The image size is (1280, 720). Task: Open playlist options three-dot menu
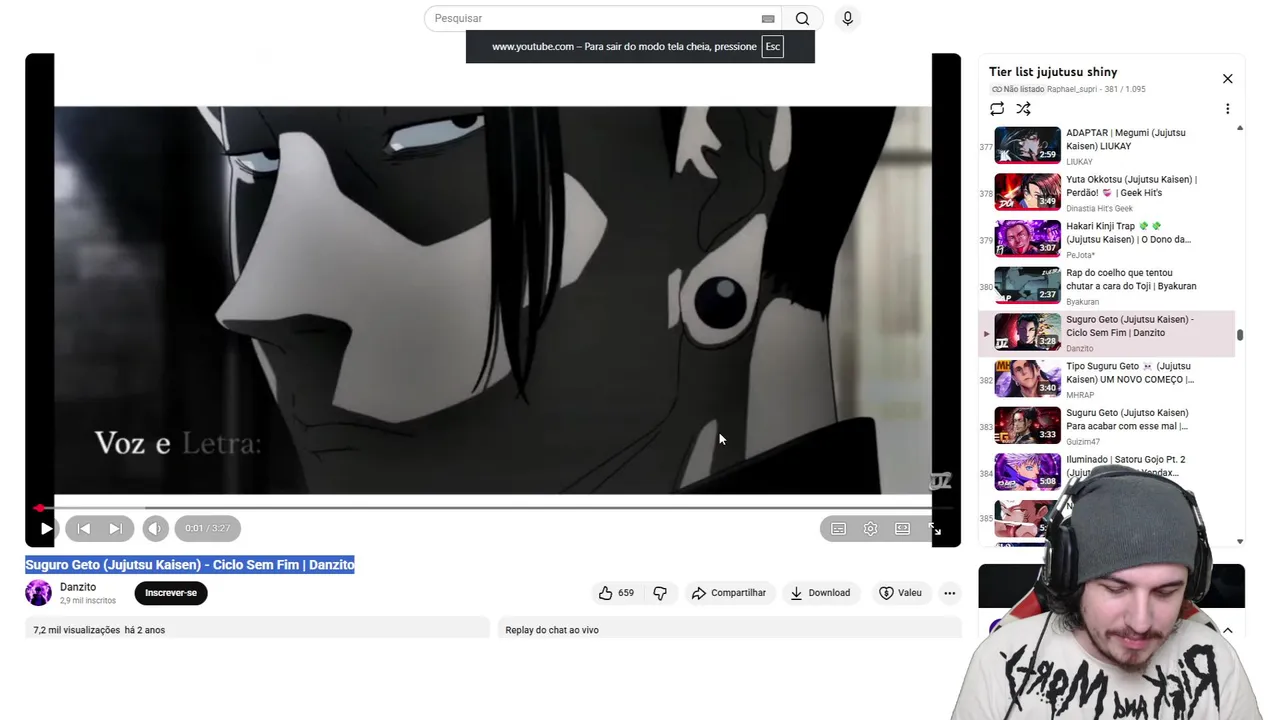(x=1228, y=108)
